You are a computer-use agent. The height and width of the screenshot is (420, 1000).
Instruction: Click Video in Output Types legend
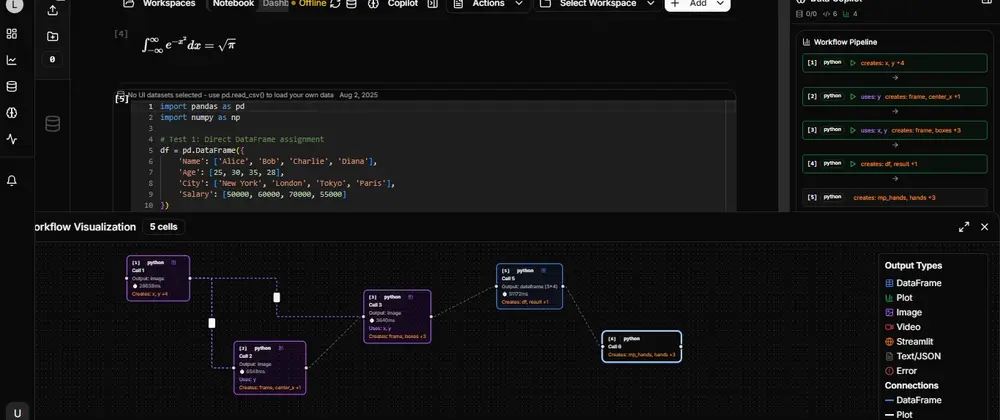pos(902,327)
